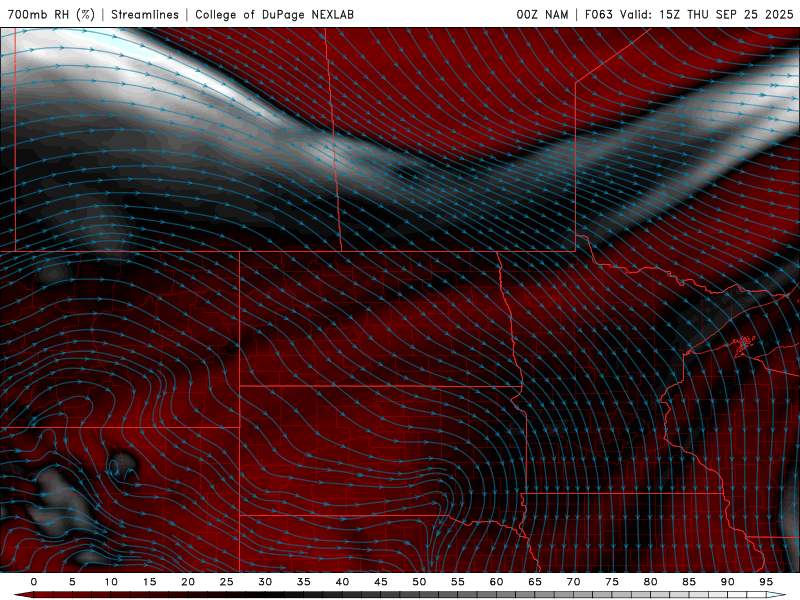
Task: Click the colorbar label "10"
Action: [x=111, y=582]
